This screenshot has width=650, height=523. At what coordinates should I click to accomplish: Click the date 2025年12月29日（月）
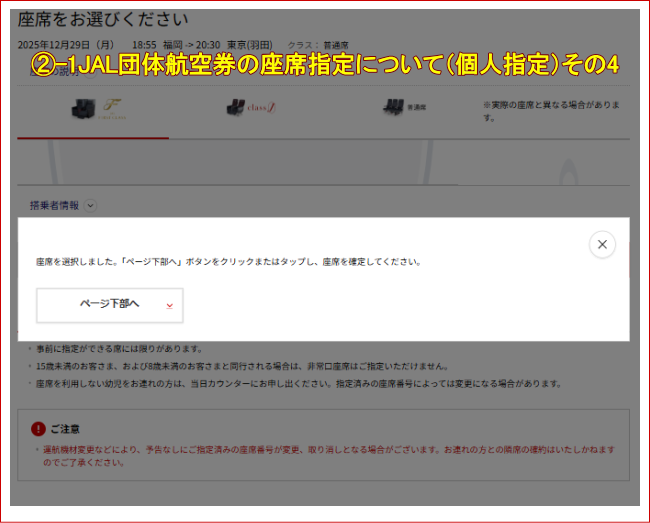[66, 45]
